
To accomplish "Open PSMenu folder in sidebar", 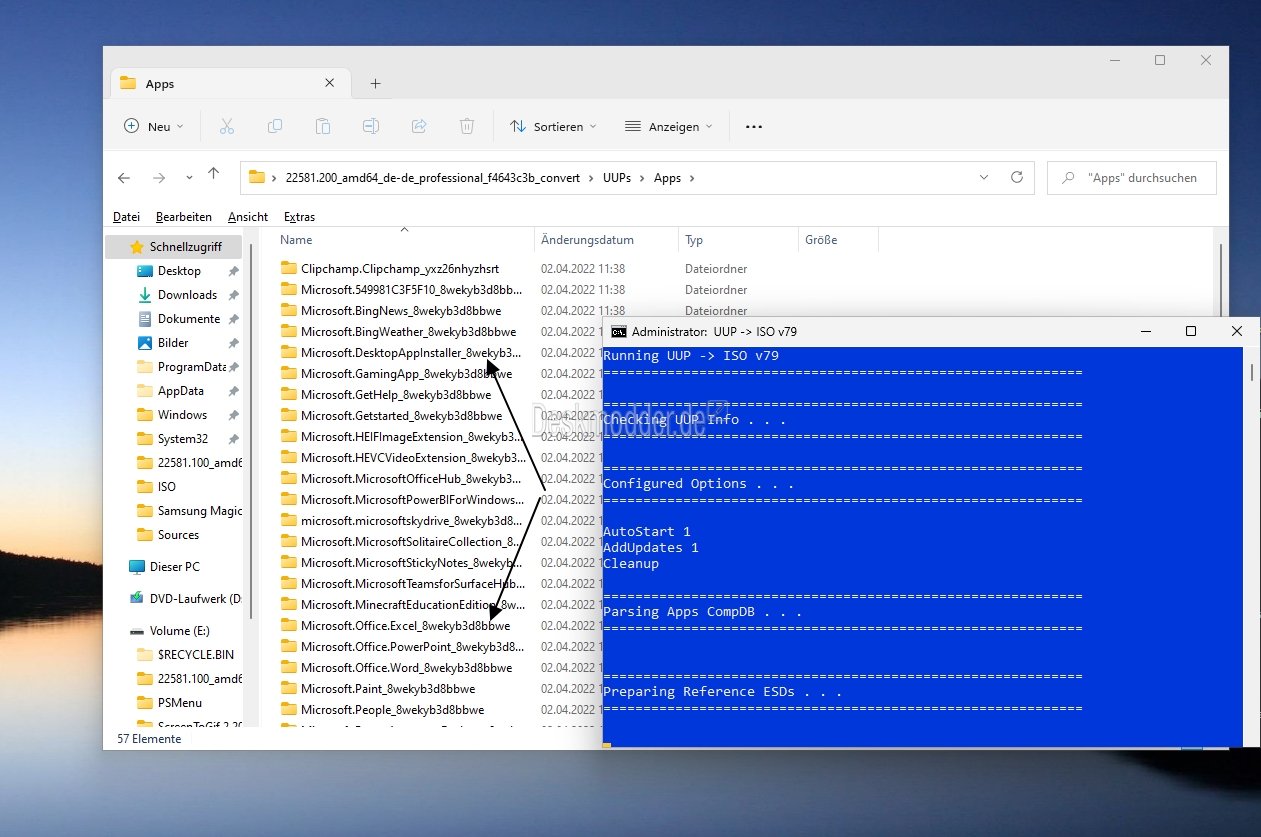I will (x=179, y=703).
